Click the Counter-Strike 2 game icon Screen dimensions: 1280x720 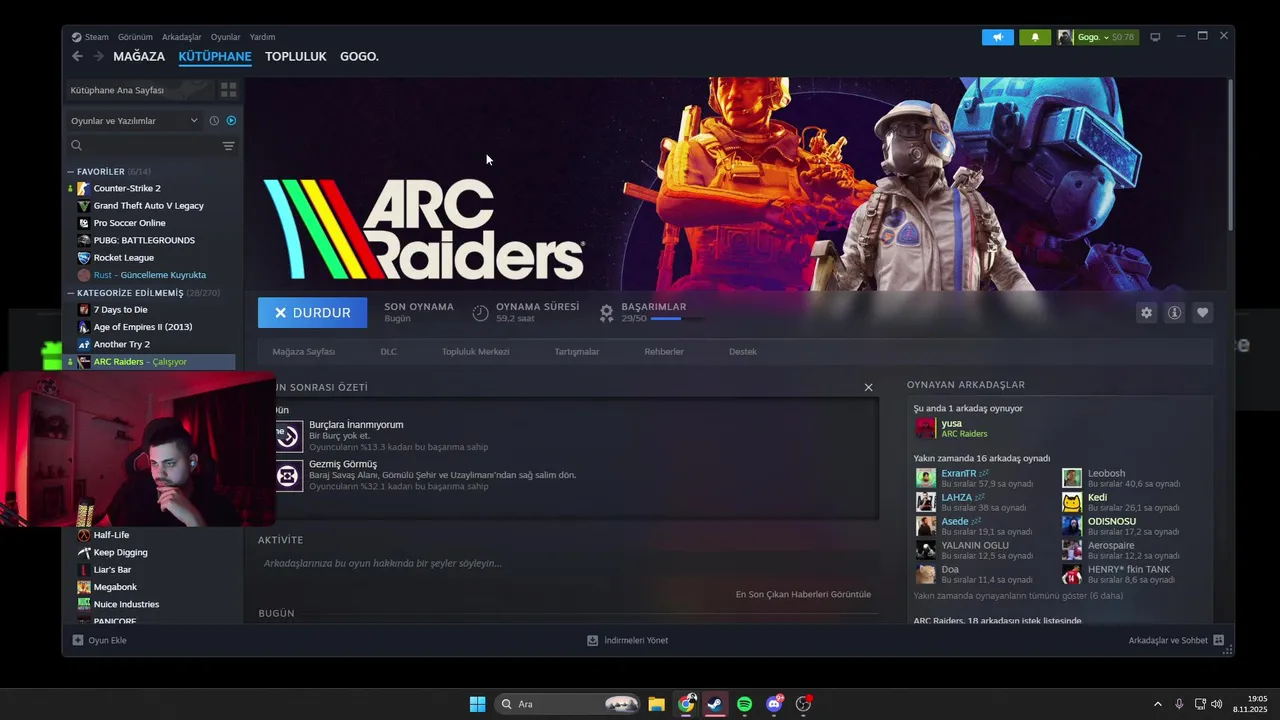pos(84,188)
